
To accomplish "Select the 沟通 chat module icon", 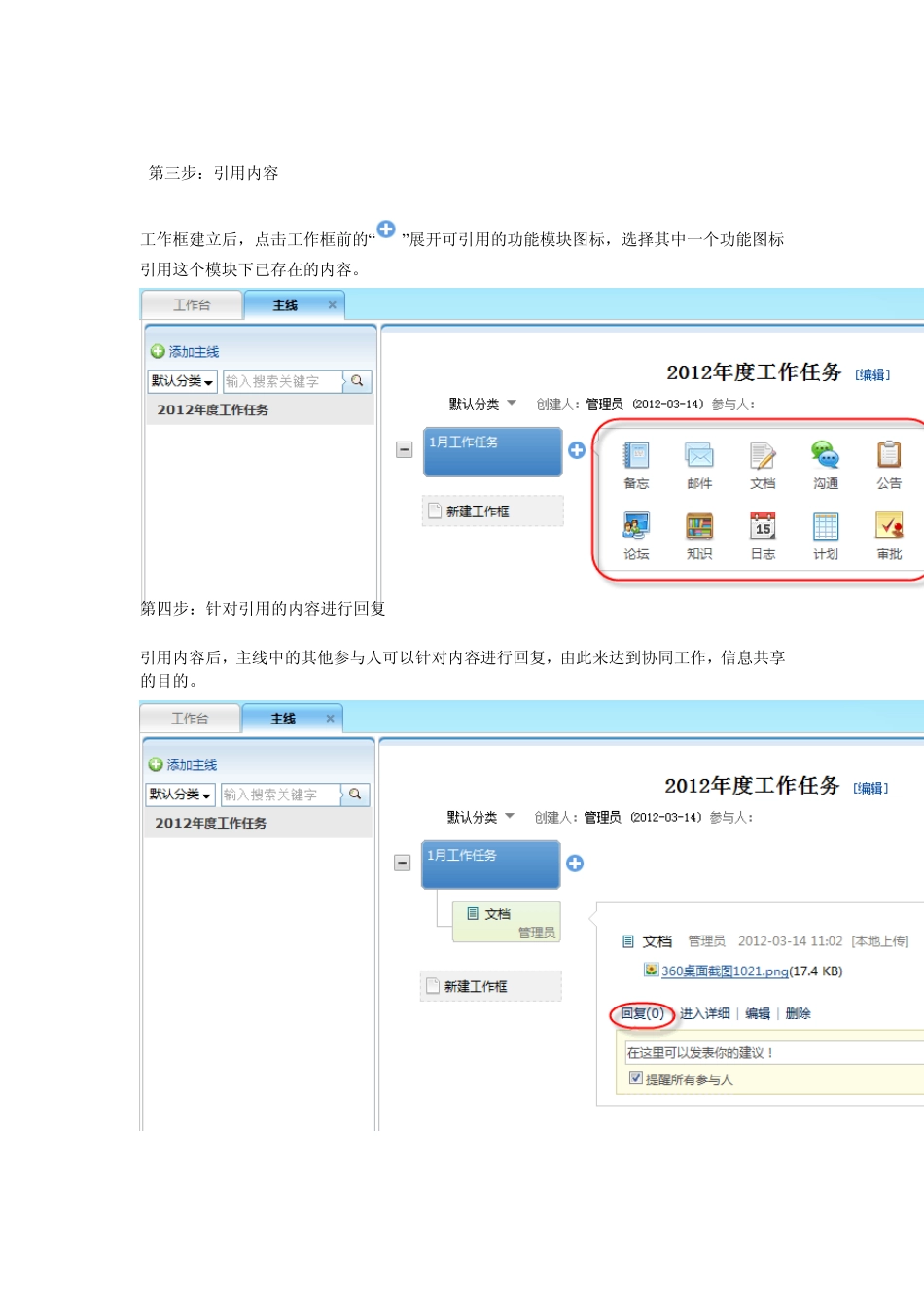I will tap(826, 454).
